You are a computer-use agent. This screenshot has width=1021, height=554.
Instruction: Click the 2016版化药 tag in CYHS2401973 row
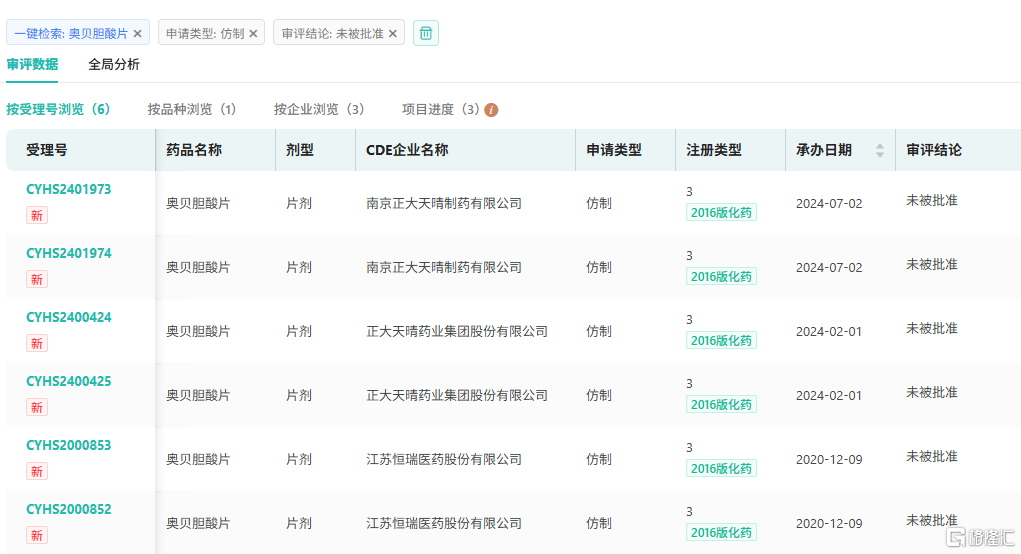point(721,213)
